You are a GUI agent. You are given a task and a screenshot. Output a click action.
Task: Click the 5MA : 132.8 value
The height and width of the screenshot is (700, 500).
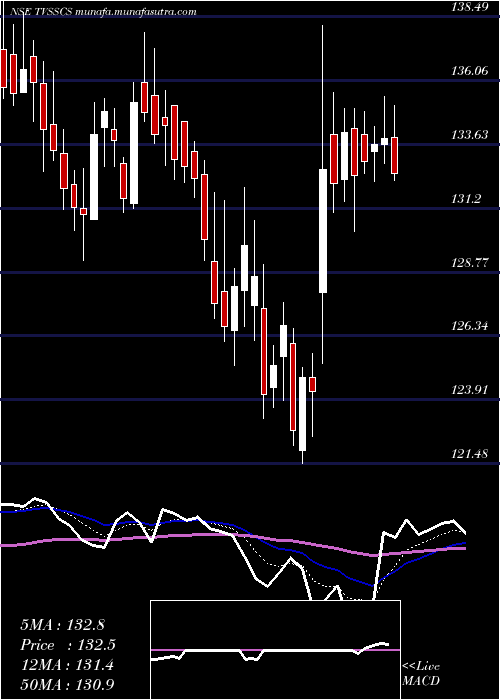coord(62,625)
